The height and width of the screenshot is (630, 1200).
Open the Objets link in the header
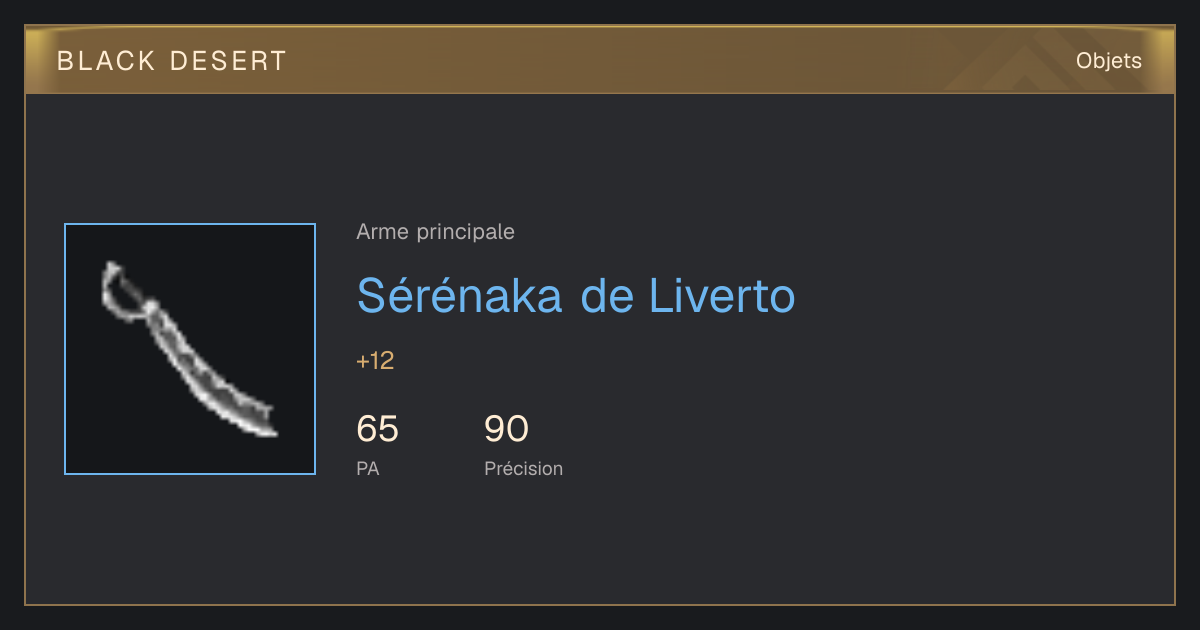point(1108,61)
